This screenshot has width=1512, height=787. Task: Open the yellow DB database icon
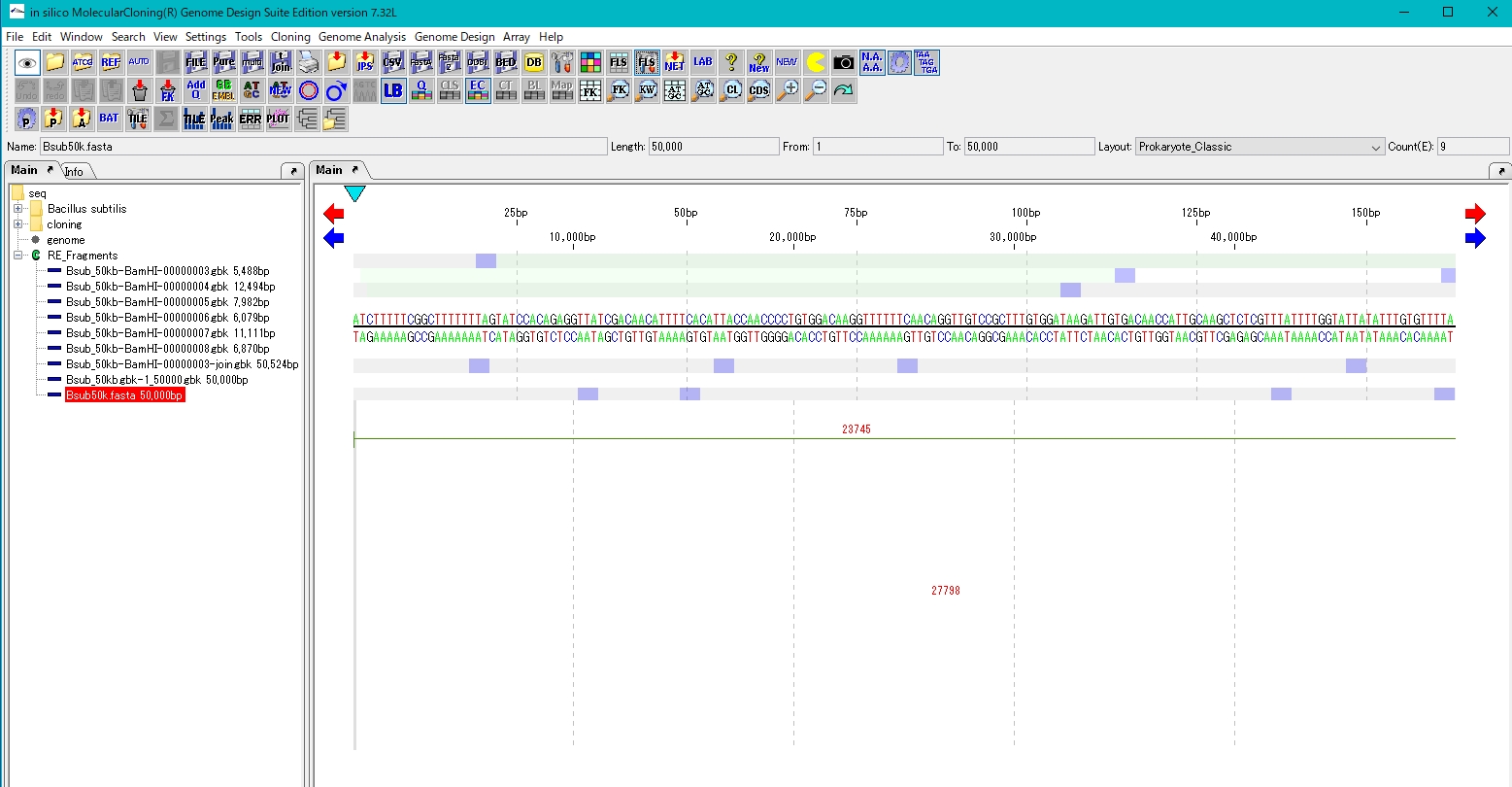tap(533, 63)
